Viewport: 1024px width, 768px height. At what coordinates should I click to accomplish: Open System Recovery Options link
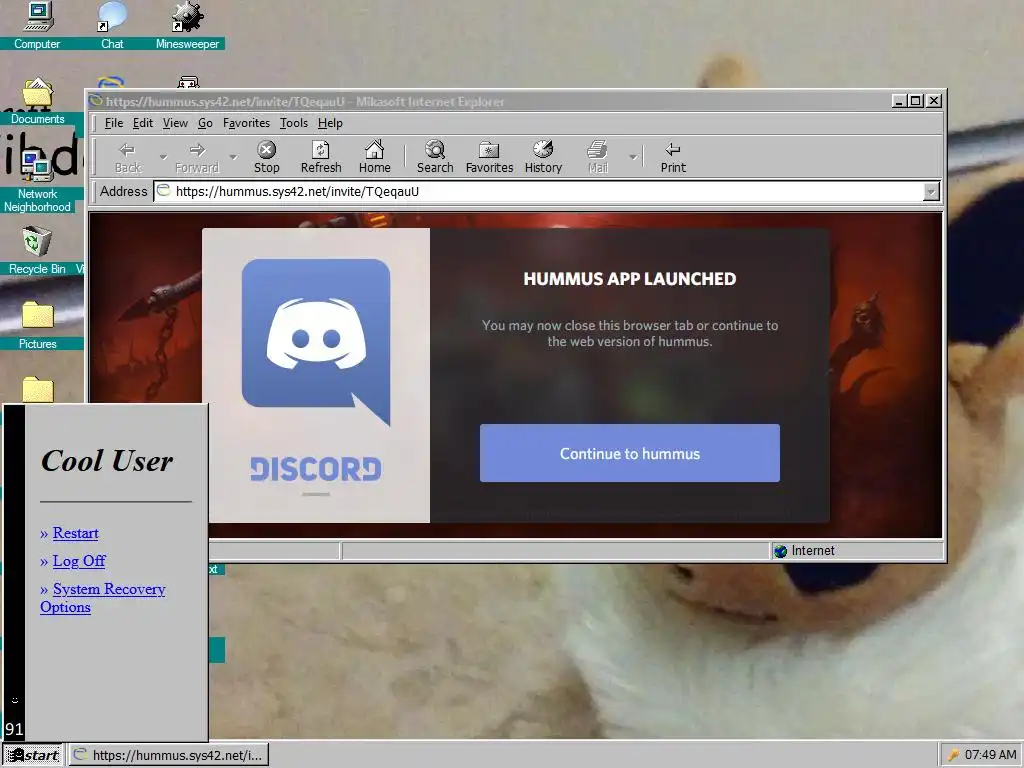coord(103,598)
